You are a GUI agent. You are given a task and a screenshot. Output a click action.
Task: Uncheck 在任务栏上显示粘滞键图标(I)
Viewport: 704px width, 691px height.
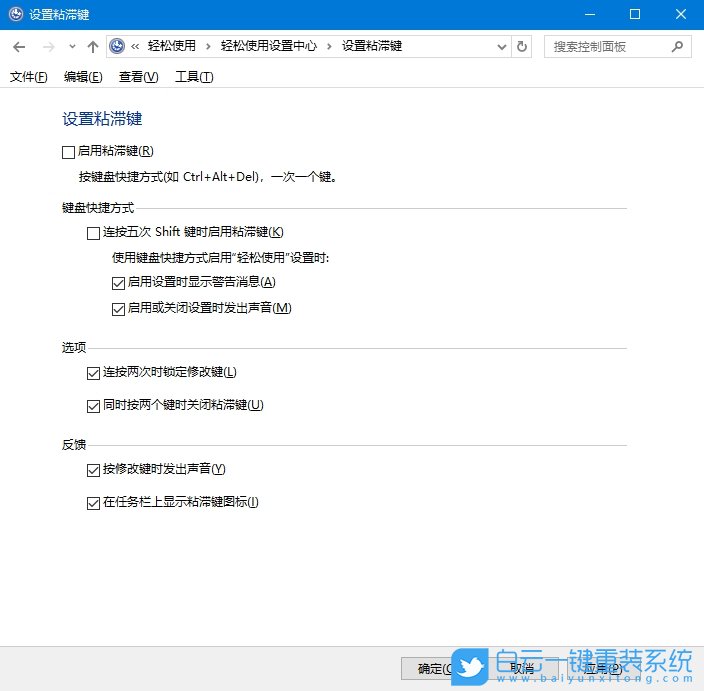pyautogui.click(x=93, y=503)
